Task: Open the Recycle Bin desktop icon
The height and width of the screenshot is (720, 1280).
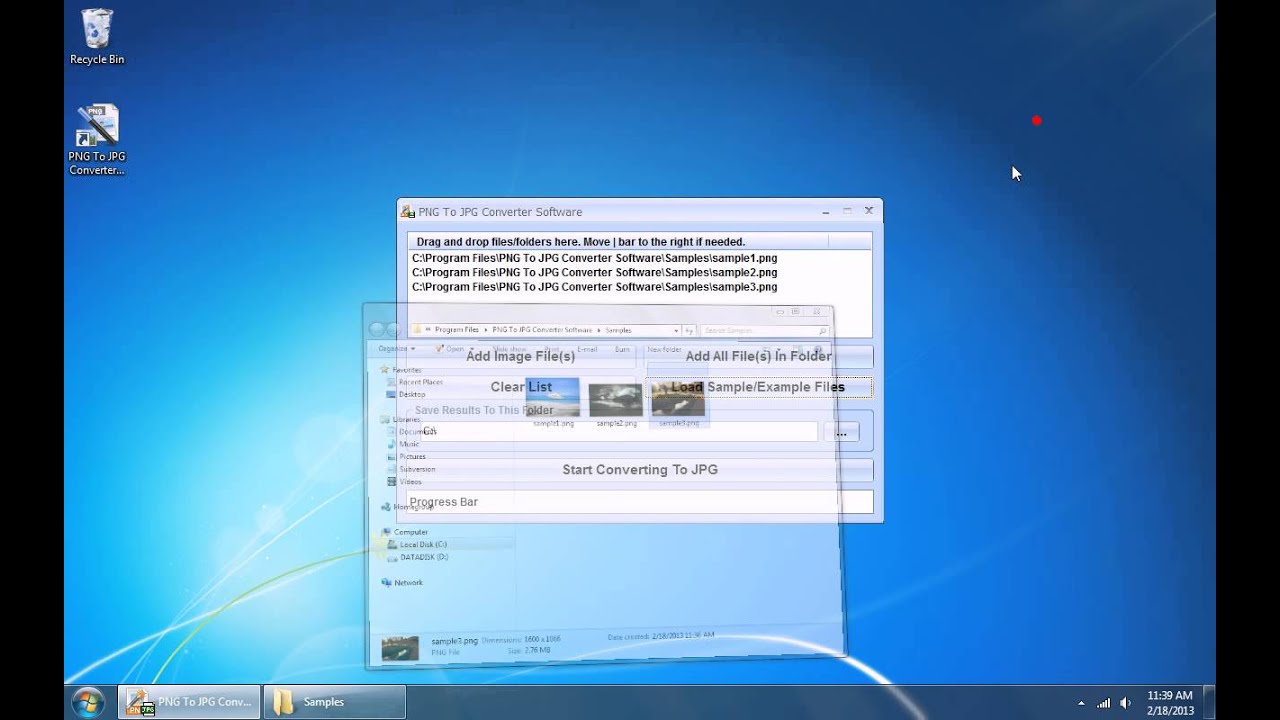Action: click(x=97, y=37)
